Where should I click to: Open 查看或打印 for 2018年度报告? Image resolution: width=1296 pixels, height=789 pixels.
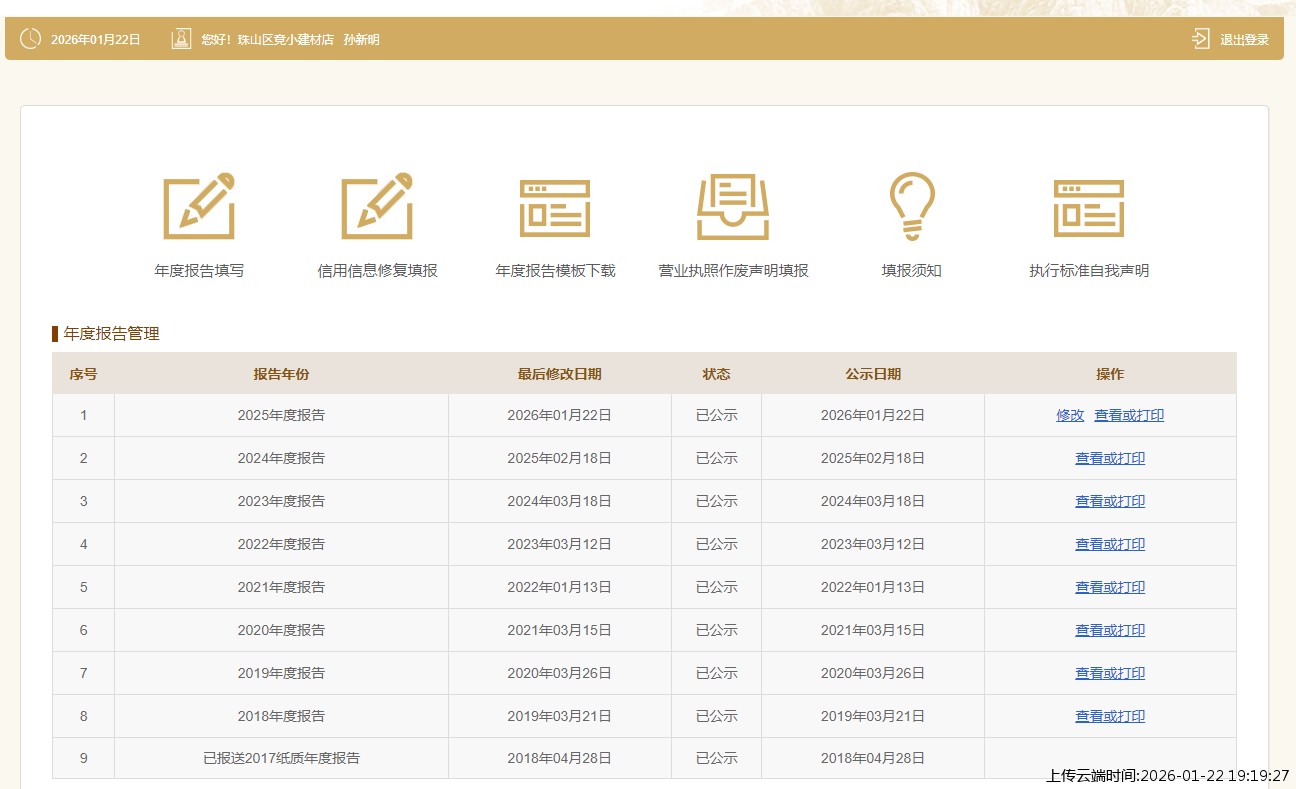pyautogui.click(x=1110, y=716)
